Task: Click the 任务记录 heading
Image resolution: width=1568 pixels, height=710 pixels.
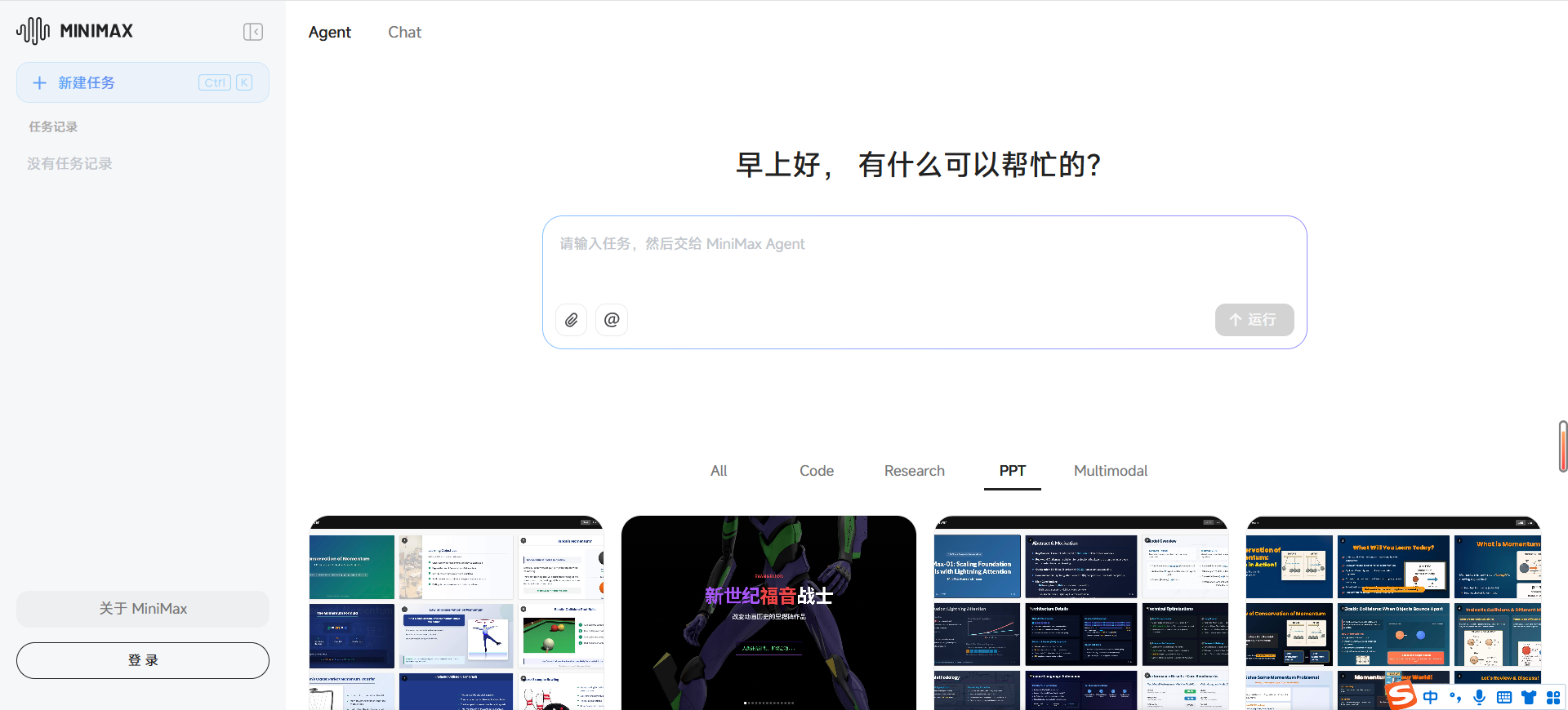Action: [53, 126]
